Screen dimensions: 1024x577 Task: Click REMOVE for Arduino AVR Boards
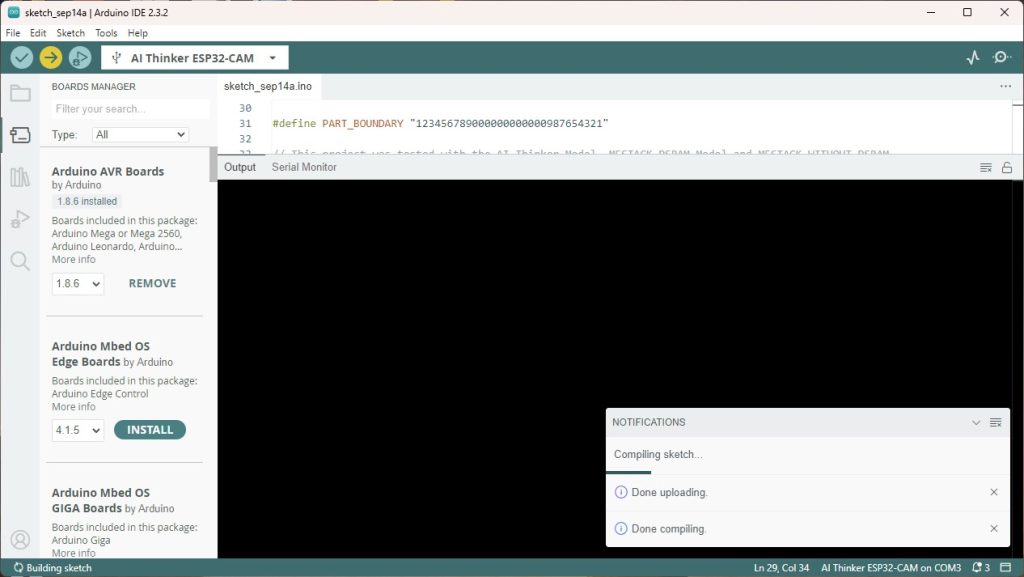coord(152,284)
